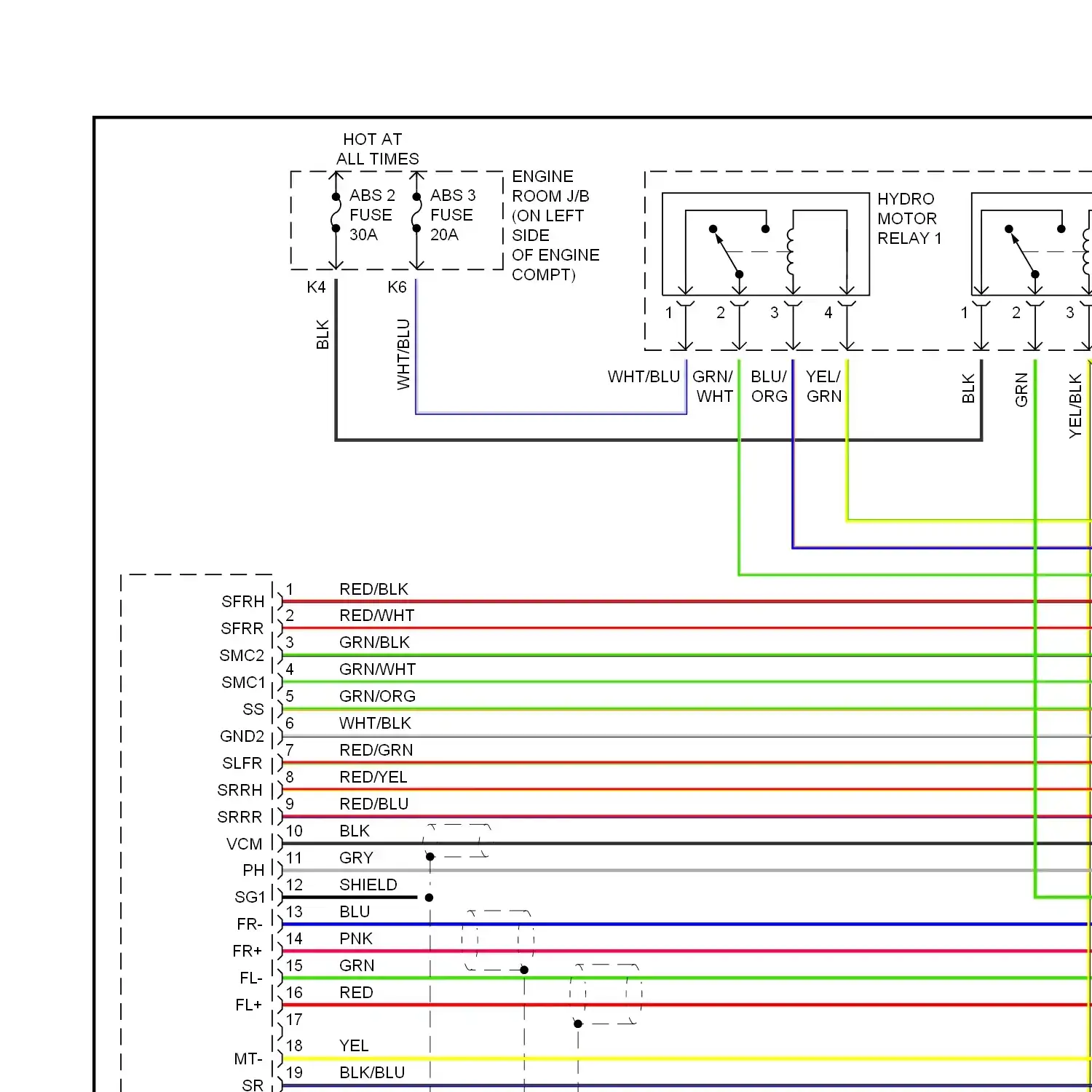The image size is (1092, 1092).
Task: Click the FL- terminal label
Action: click(251, 978)
